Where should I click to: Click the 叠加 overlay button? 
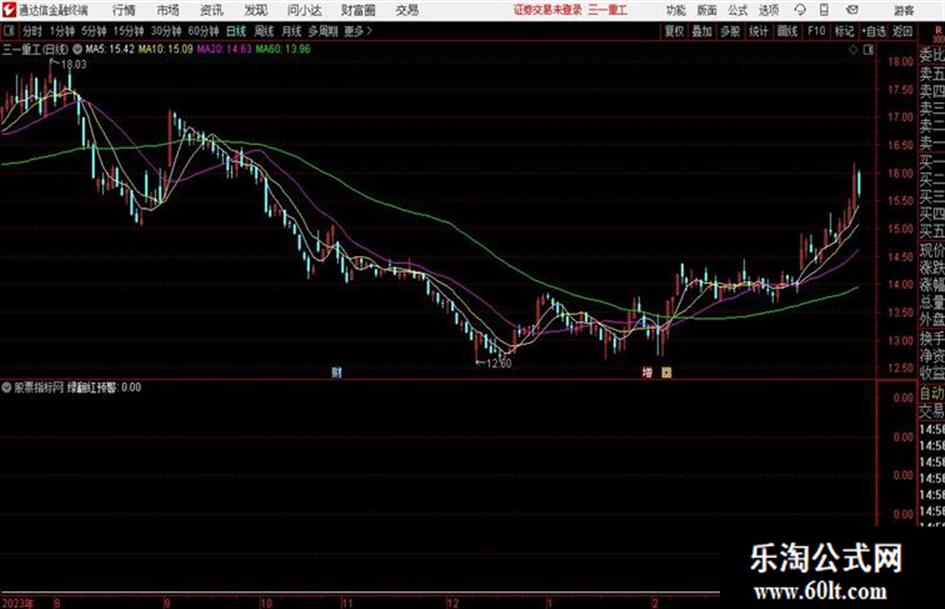(702, 31)
